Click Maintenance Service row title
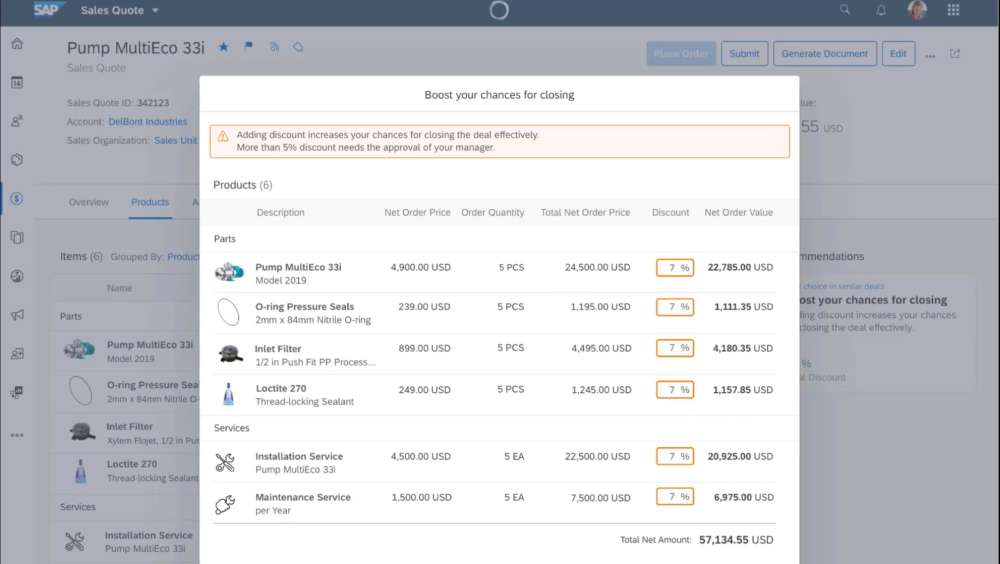The image size is (1000, 564). 303,497
